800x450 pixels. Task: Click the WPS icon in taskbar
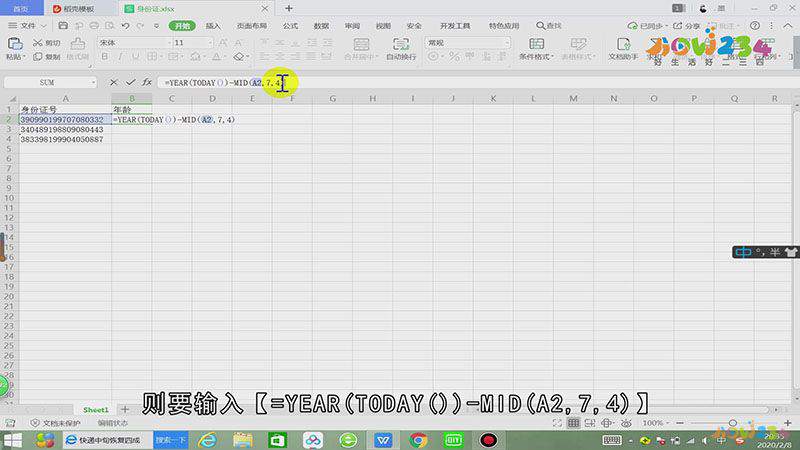point(383,440)
